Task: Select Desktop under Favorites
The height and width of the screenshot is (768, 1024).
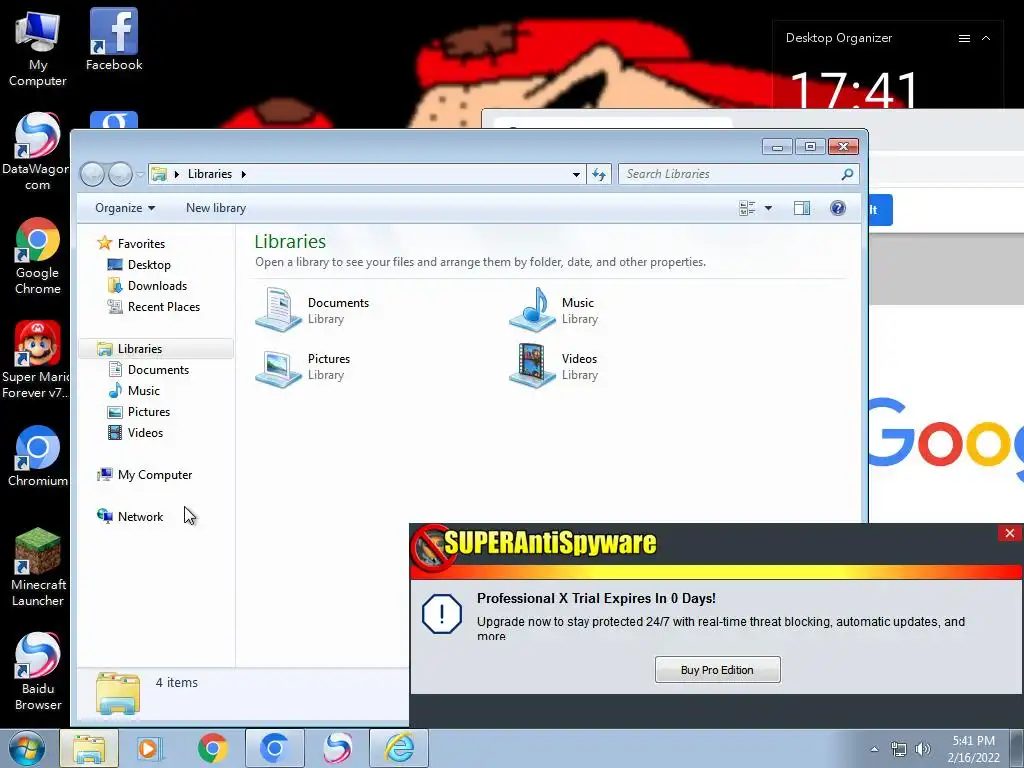Action: pos(149,264)
